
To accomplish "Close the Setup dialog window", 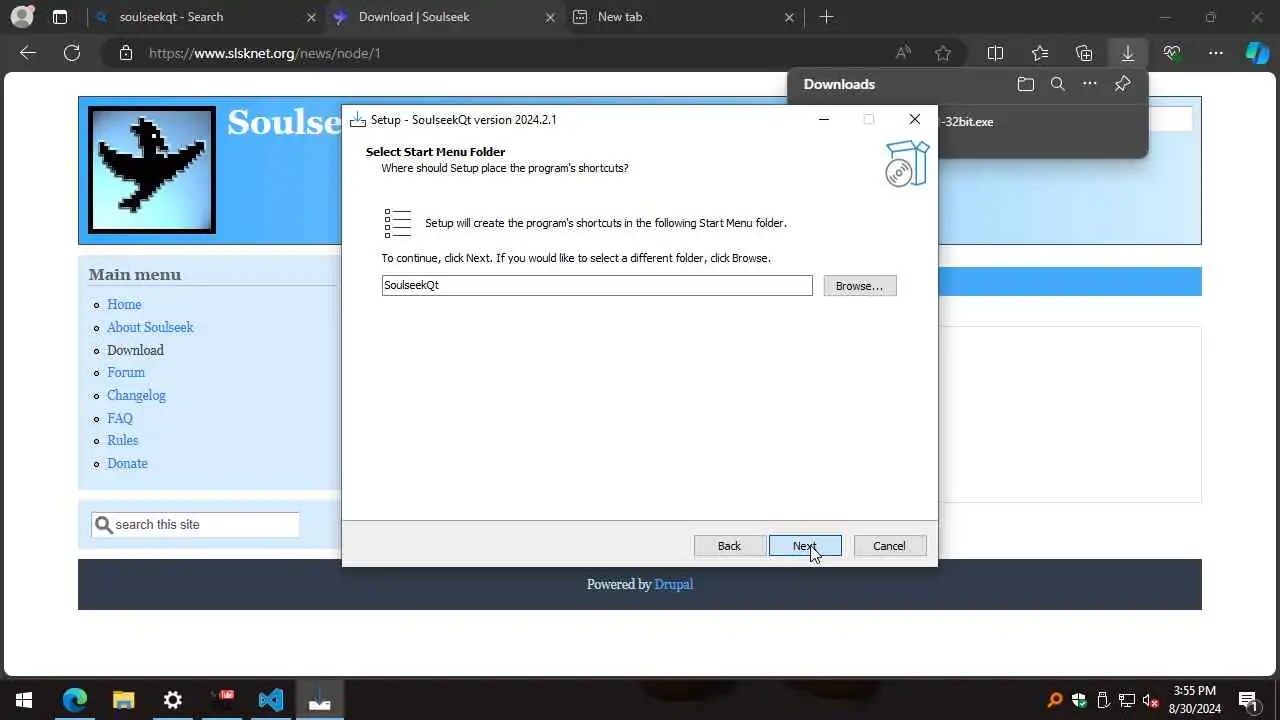I will [x=914, y=119].
